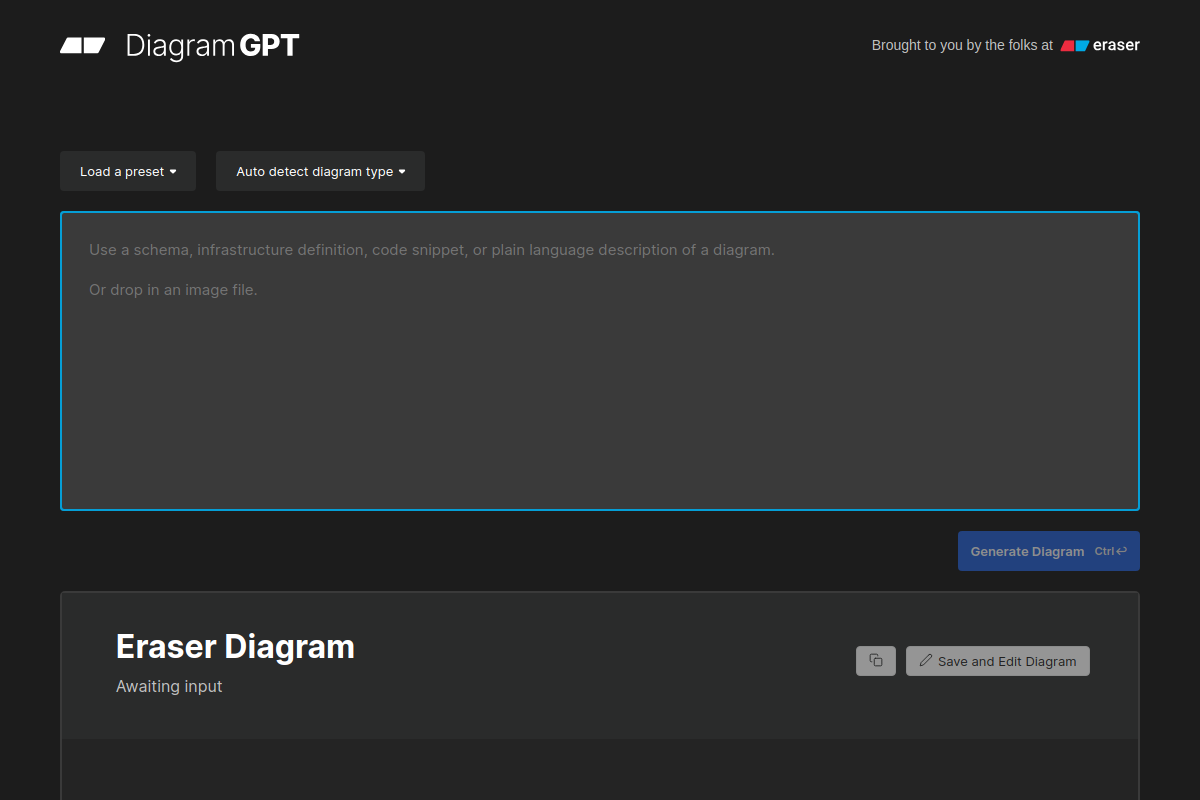The height and width of the screenshot is (800, 1200).
Task: Click the caret arrow beside Auto detect diagram type
Action: [402, 172]
